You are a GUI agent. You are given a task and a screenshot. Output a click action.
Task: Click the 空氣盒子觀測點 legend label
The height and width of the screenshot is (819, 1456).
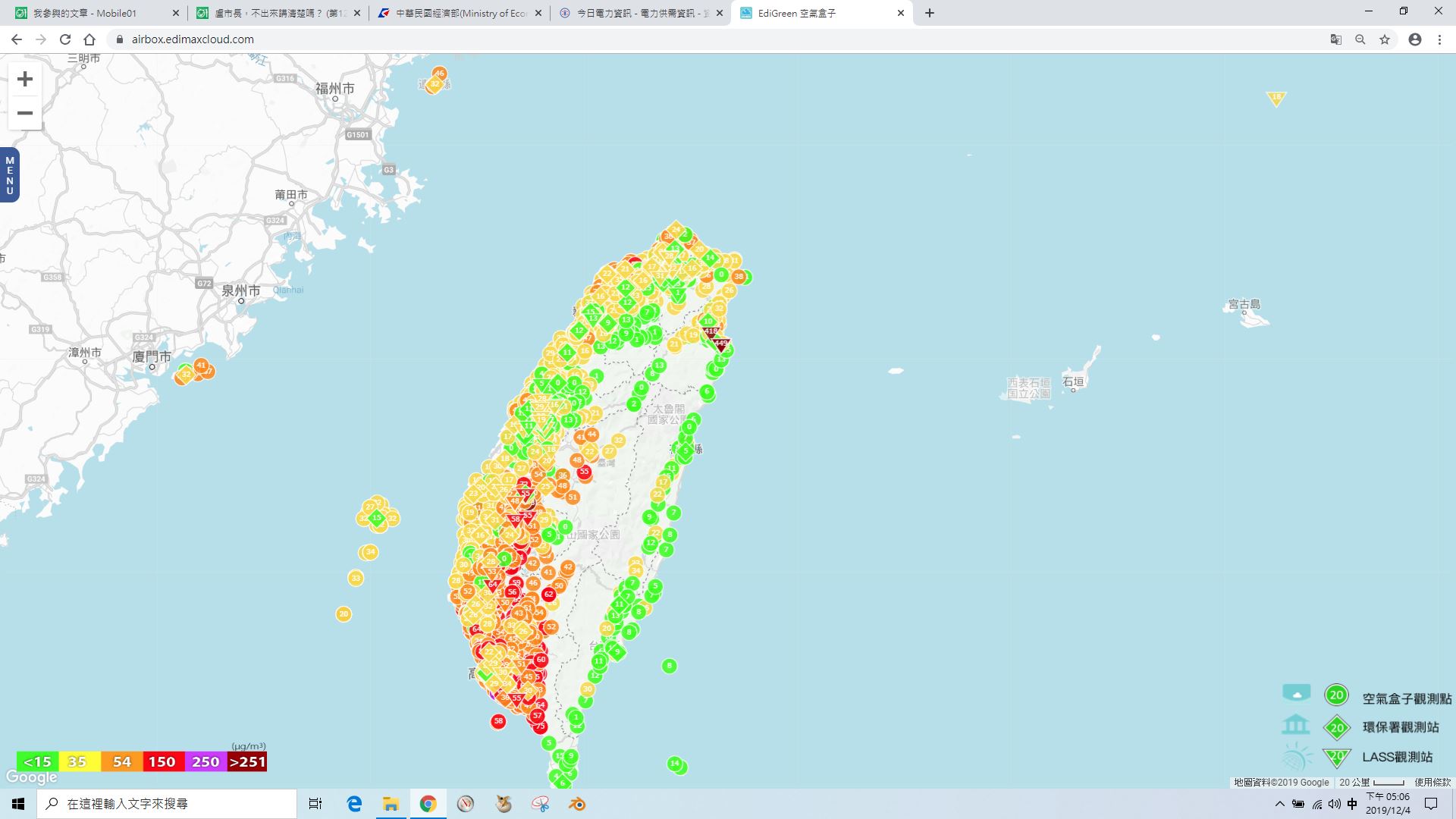point(1407,698)
